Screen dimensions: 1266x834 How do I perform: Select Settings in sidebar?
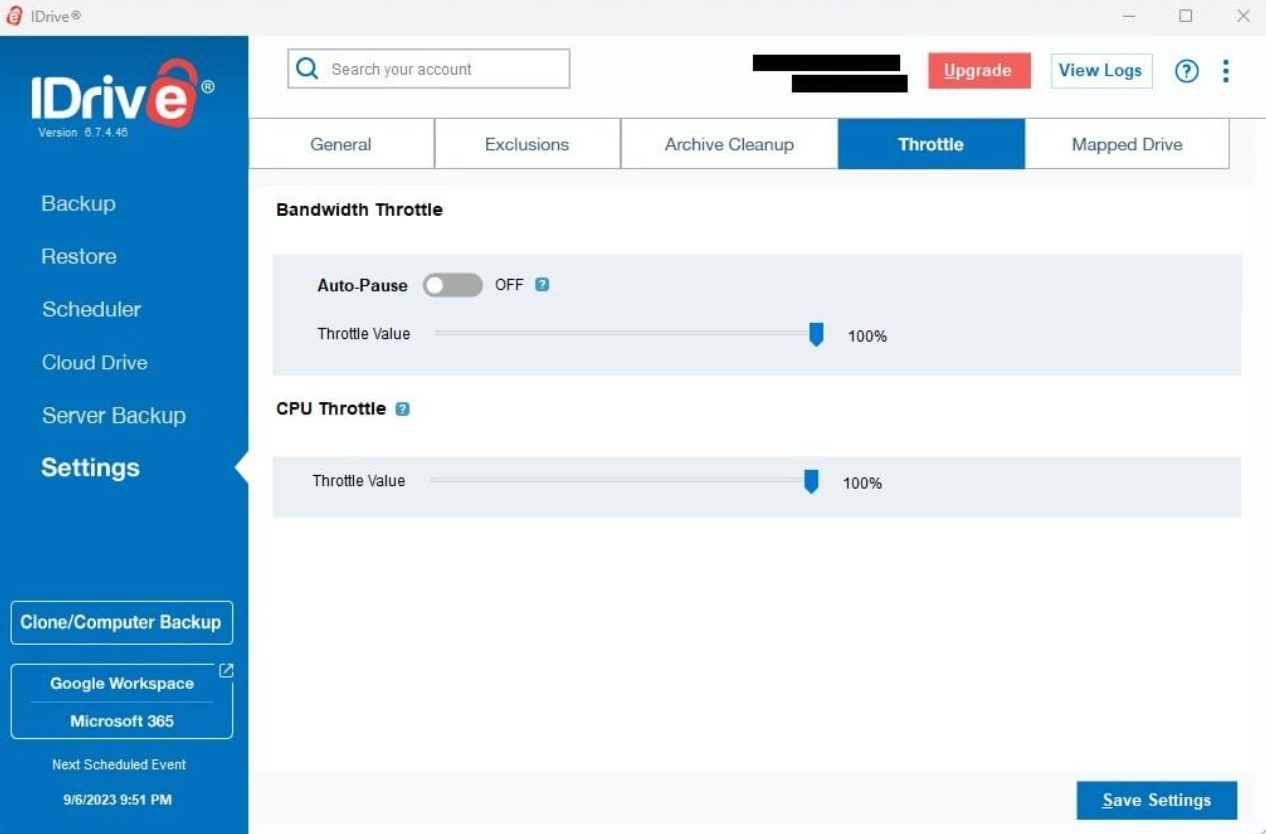click(x=90, y=468)
